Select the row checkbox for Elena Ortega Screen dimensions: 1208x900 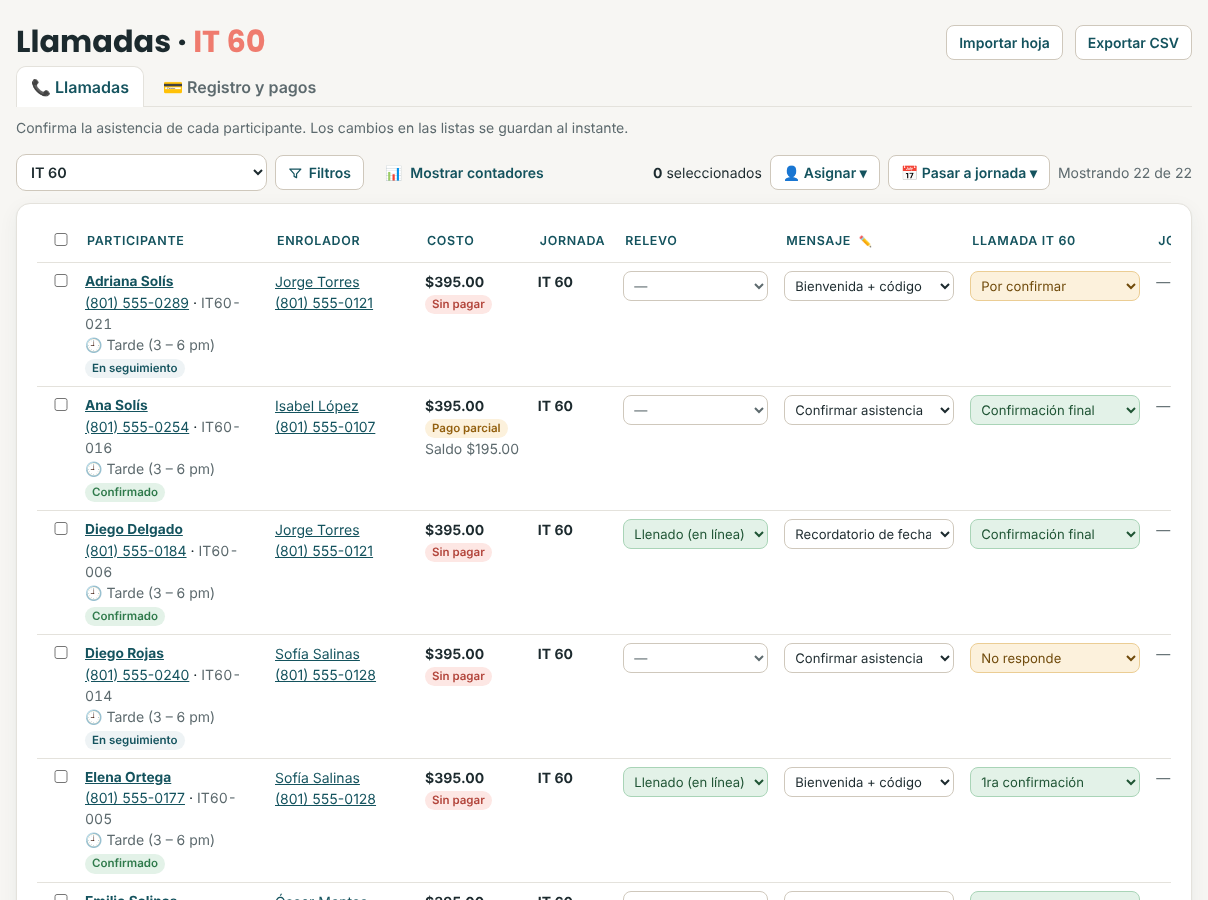pyautogui.click(x=61, y=776)
